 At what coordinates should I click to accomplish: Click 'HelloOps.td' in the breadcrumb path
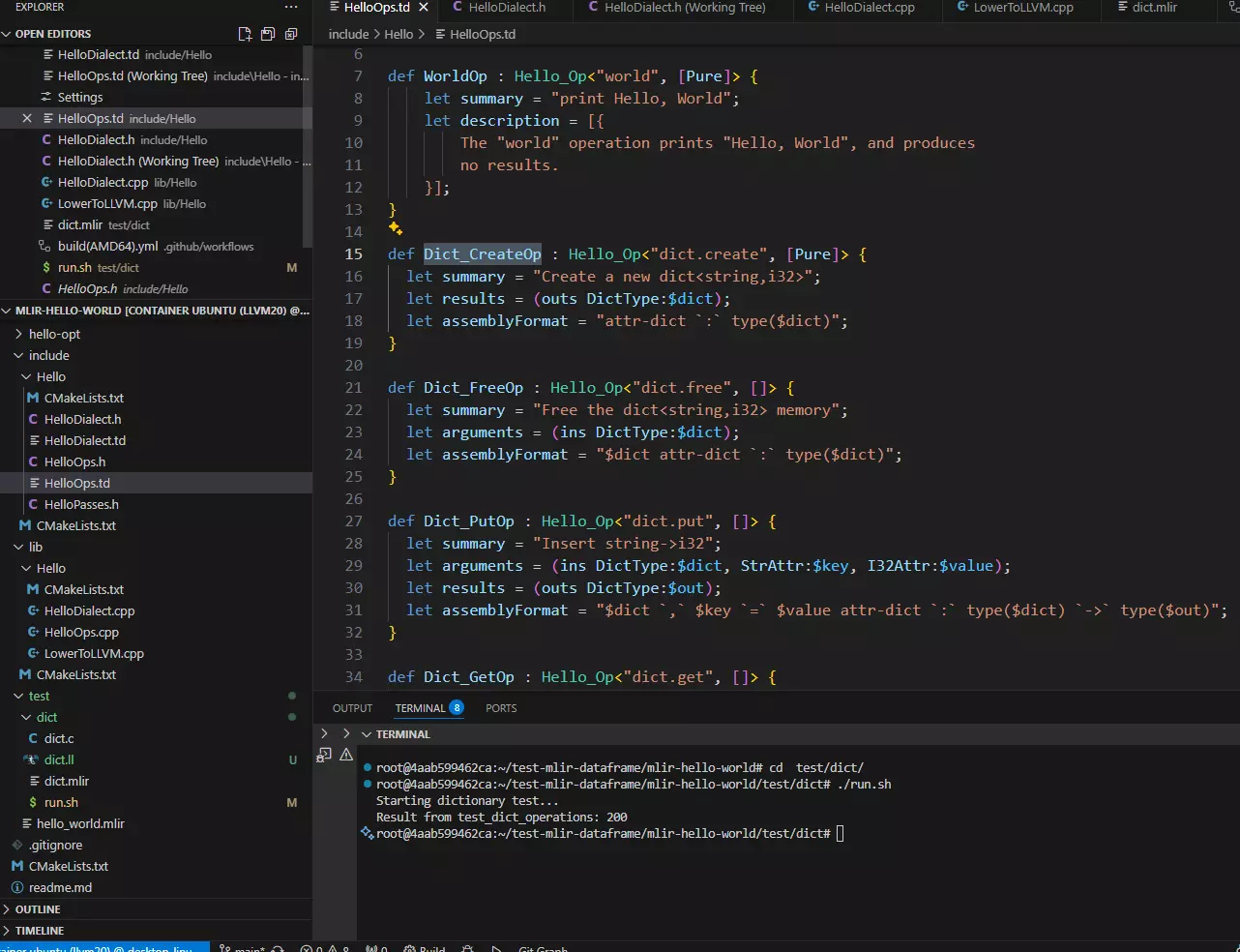coord(483,34)
